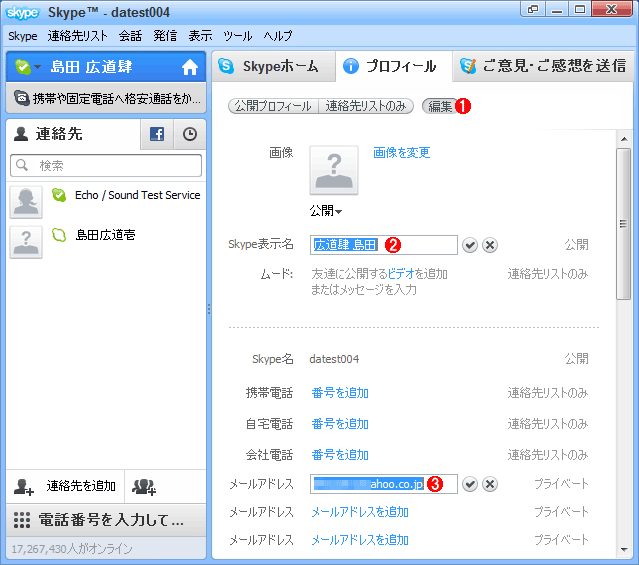The width and height of the screenshot is (639, 565).
Task: Open the 連絡先リスト menu
Action: click(77, 36)
